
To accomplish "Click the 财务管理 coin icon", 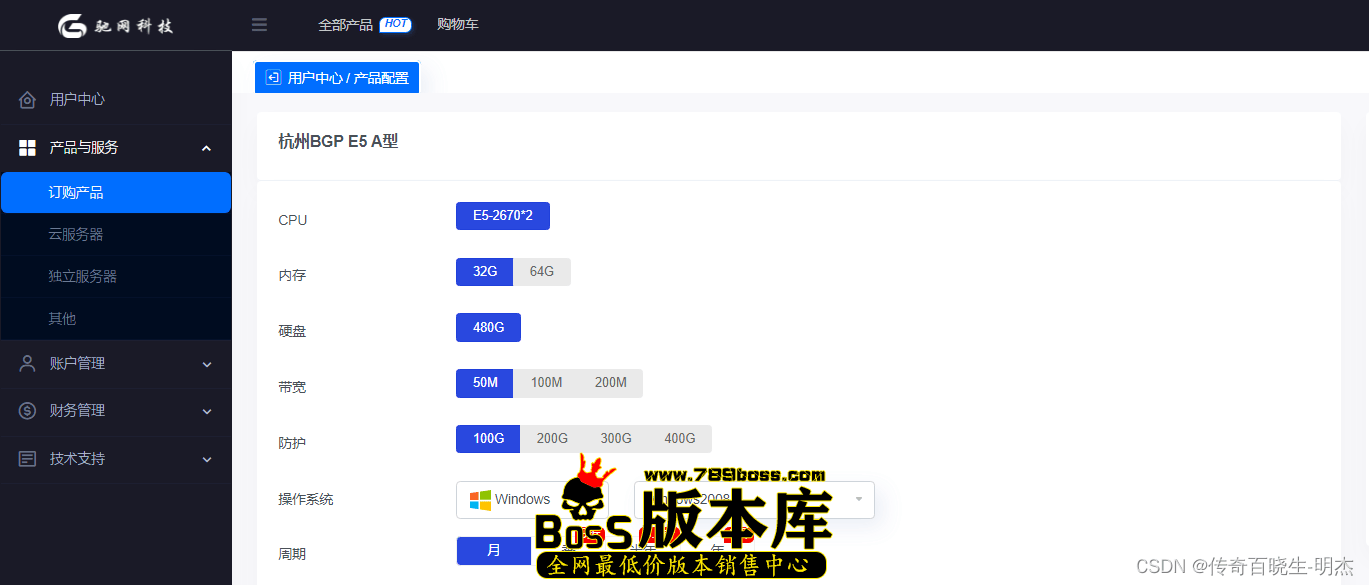I will point(27,411).
